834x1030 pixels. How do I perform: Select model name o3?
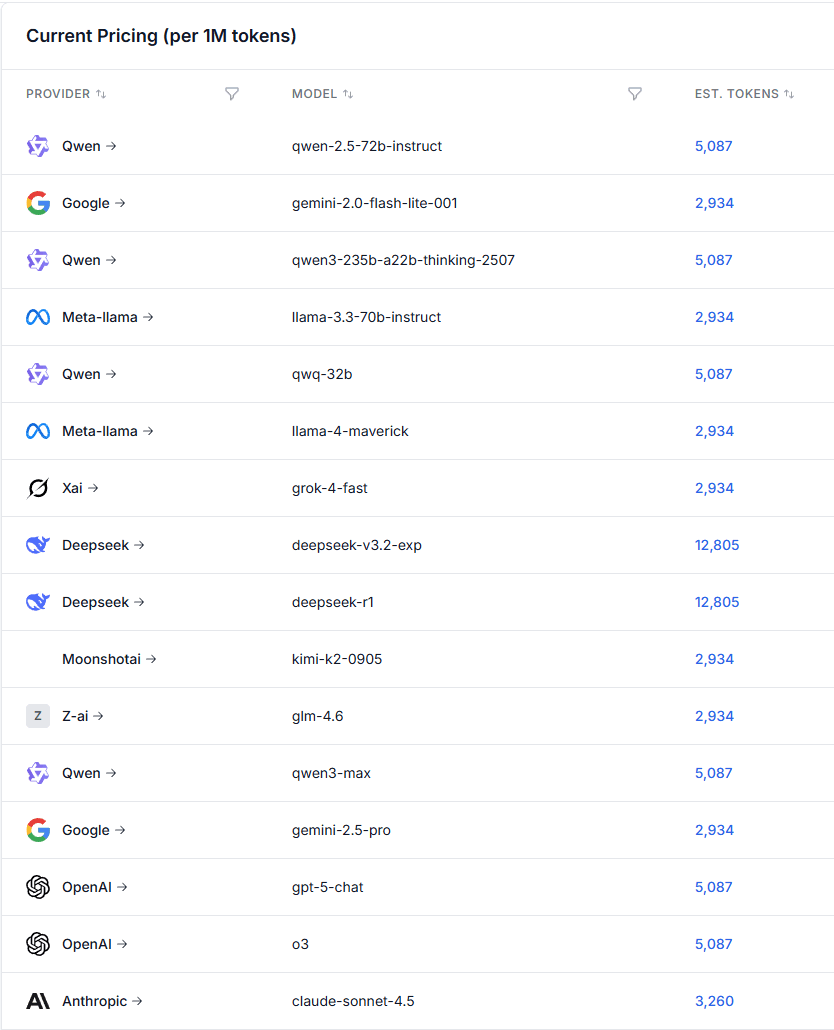(300, 944)
